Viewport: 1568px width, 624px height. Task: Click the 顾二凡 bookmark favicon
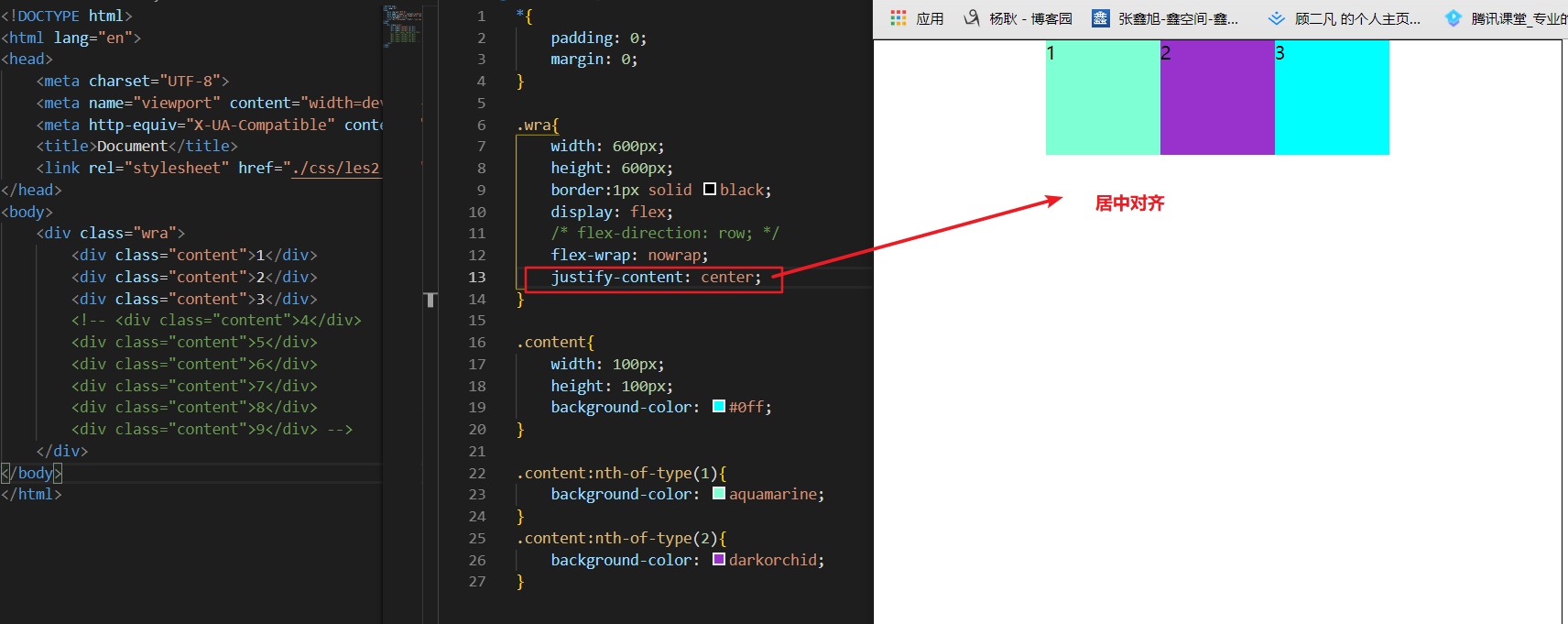pos(1276,18)
